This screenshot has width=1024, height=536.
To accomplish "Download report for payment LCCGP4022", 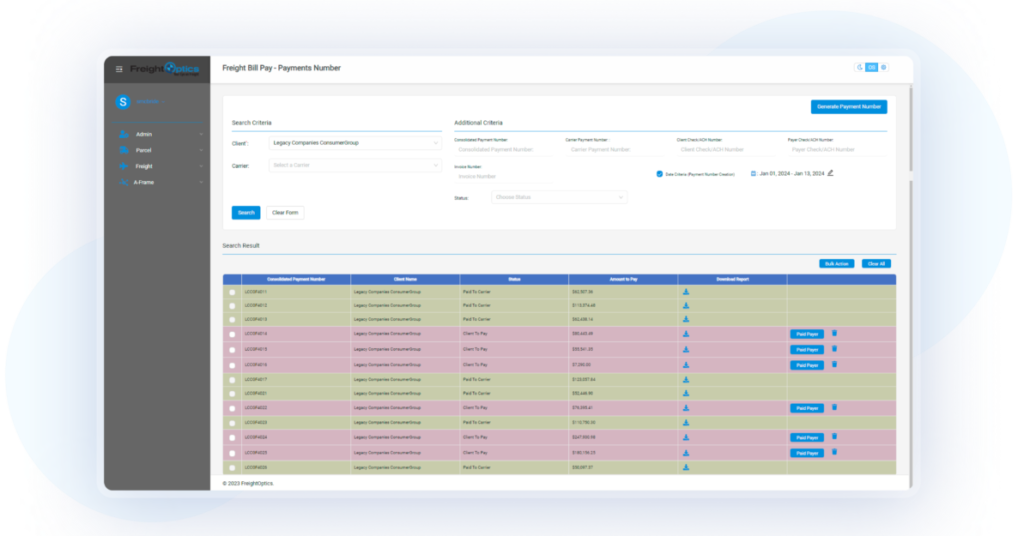I will tap(686, 408).
